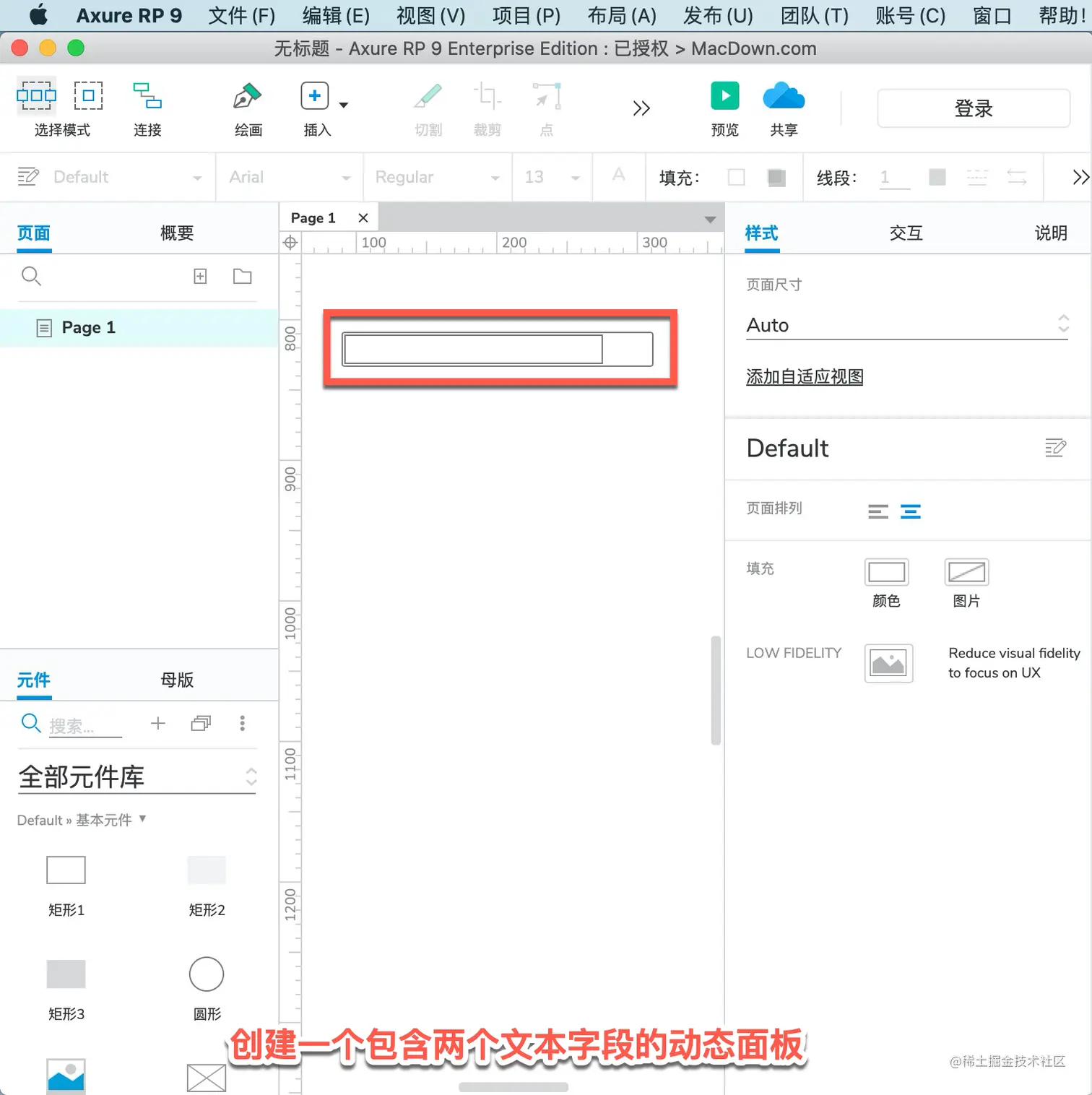Open the 文件 (F) menu

241,15
